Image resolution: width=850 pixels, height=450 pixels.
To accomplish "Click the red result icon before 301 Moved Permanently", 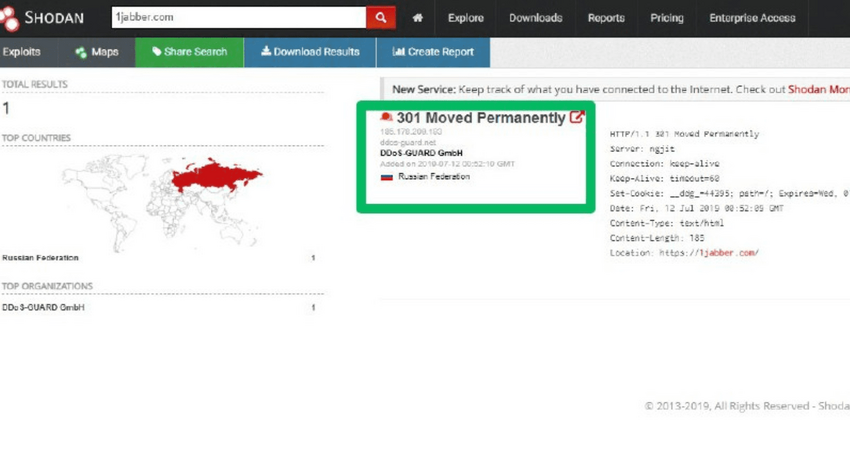I will 386,117.
